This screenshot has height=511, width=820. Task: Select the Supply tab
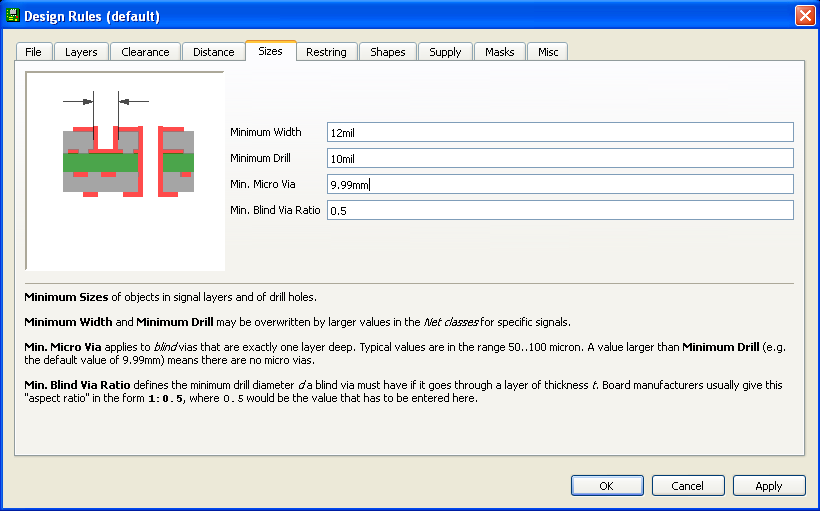pyautogui.click(x=445, y=52)
